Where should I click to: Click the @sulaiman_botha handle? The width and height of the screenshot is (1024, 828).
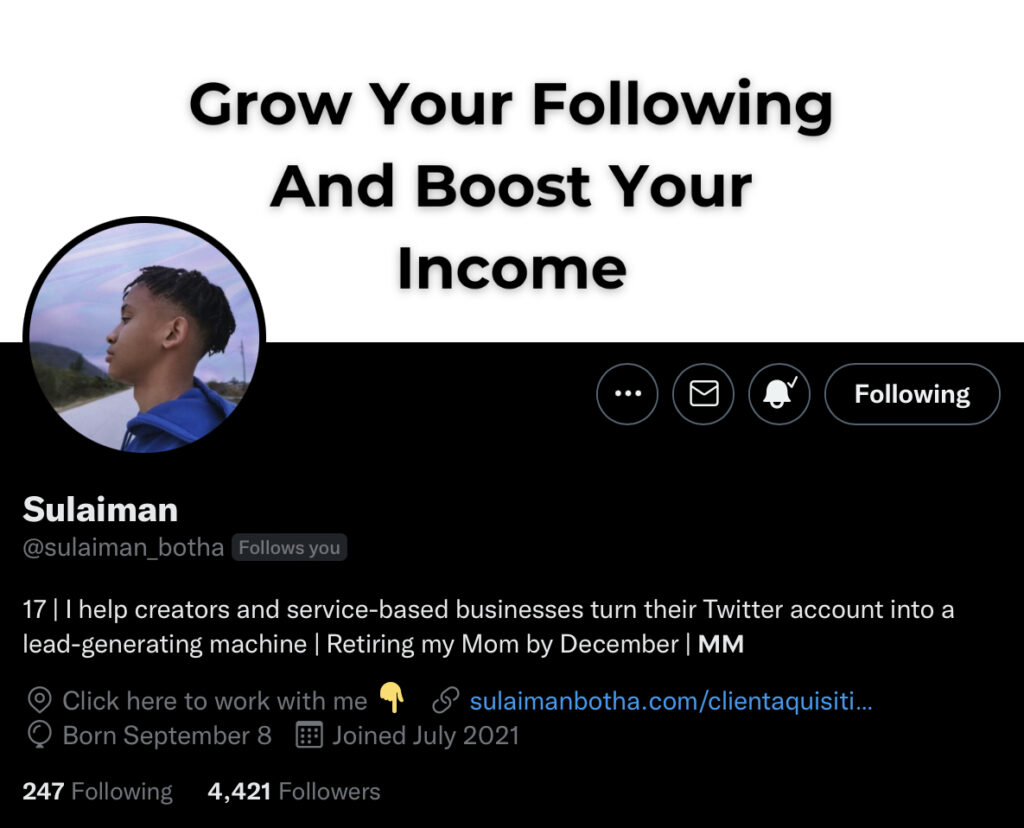[x=123, y=548]
